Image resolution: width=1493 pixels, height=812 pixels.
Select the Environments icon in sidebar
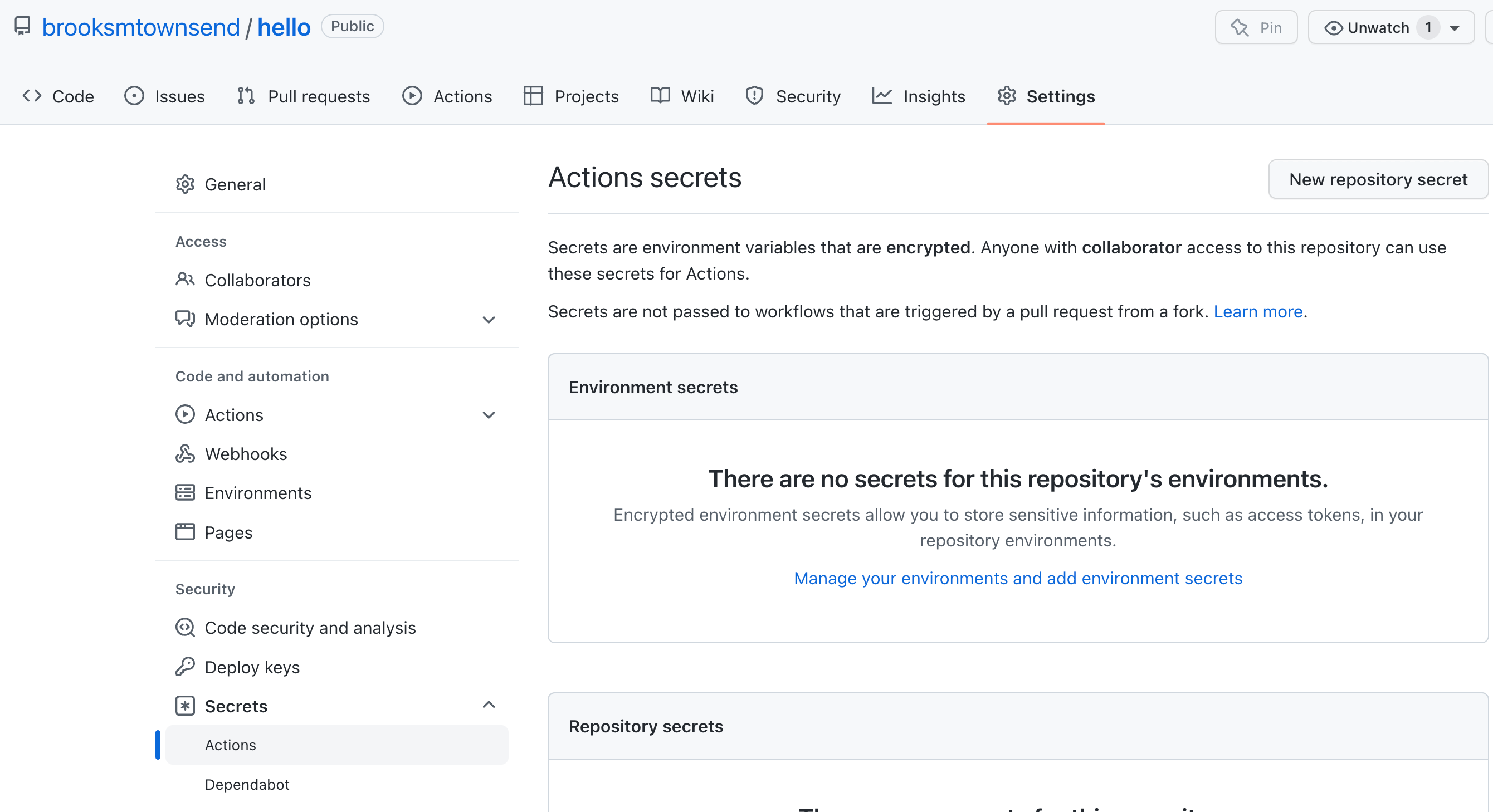point(185,492)
